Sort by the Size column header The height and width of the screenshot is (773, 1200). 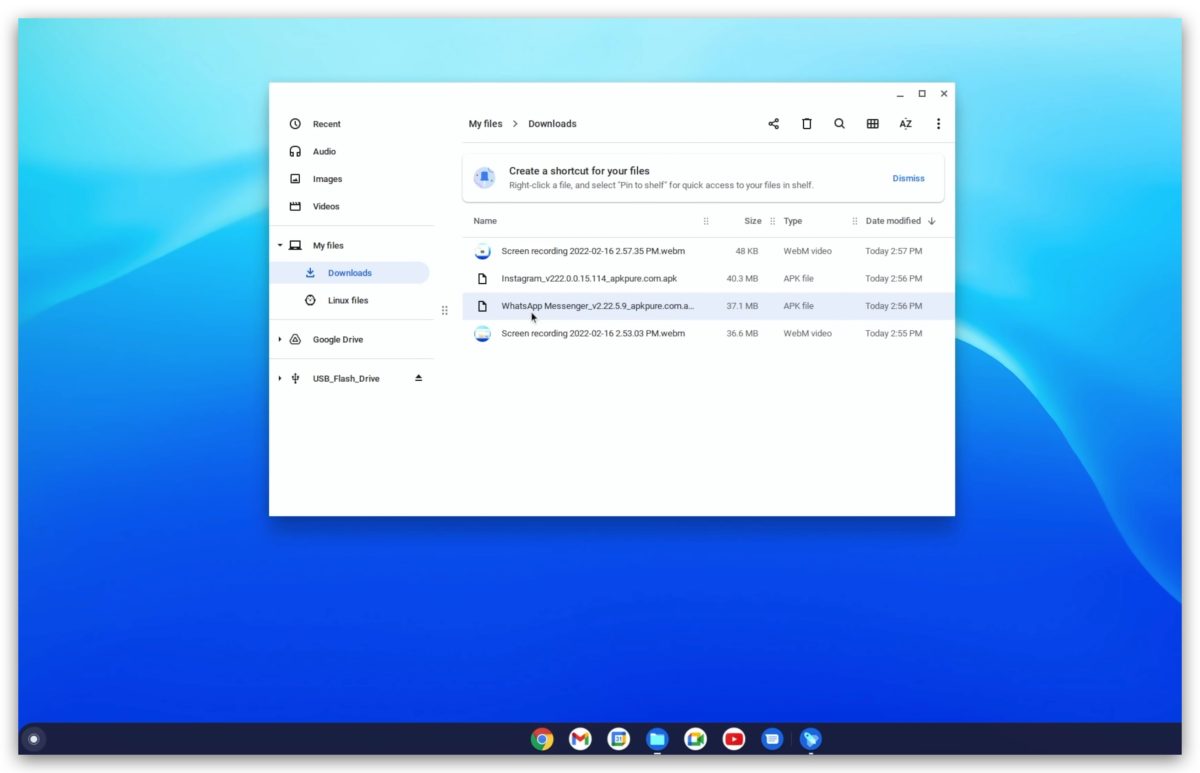tap(752, 221)
